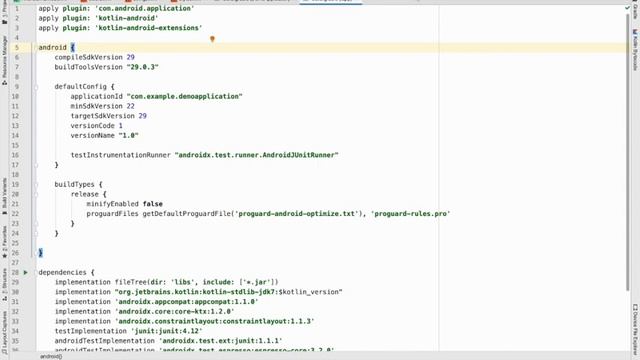This screenshot has width=640, height=360.
Task: Click the 'androidx.test.ext:junit:1.1.1' string
Action: coord(221,341)
